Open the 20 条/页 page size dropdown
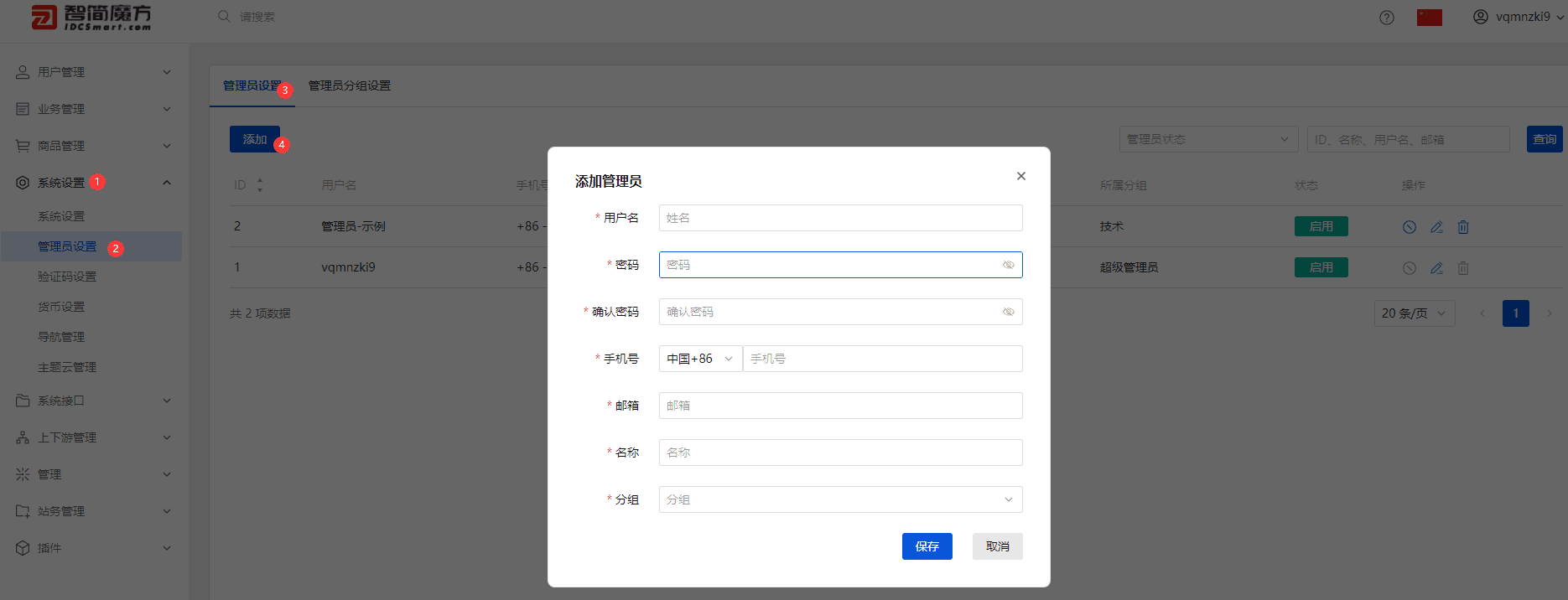This screenshot has width=1568, height=600. pos(1415,313)
